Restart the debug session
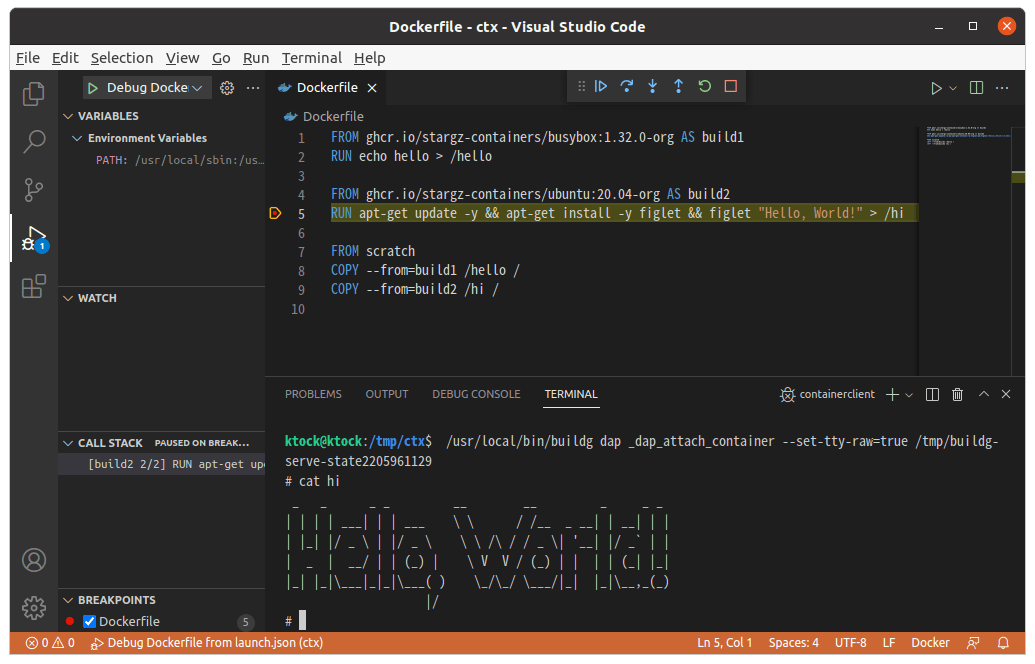 705,87
